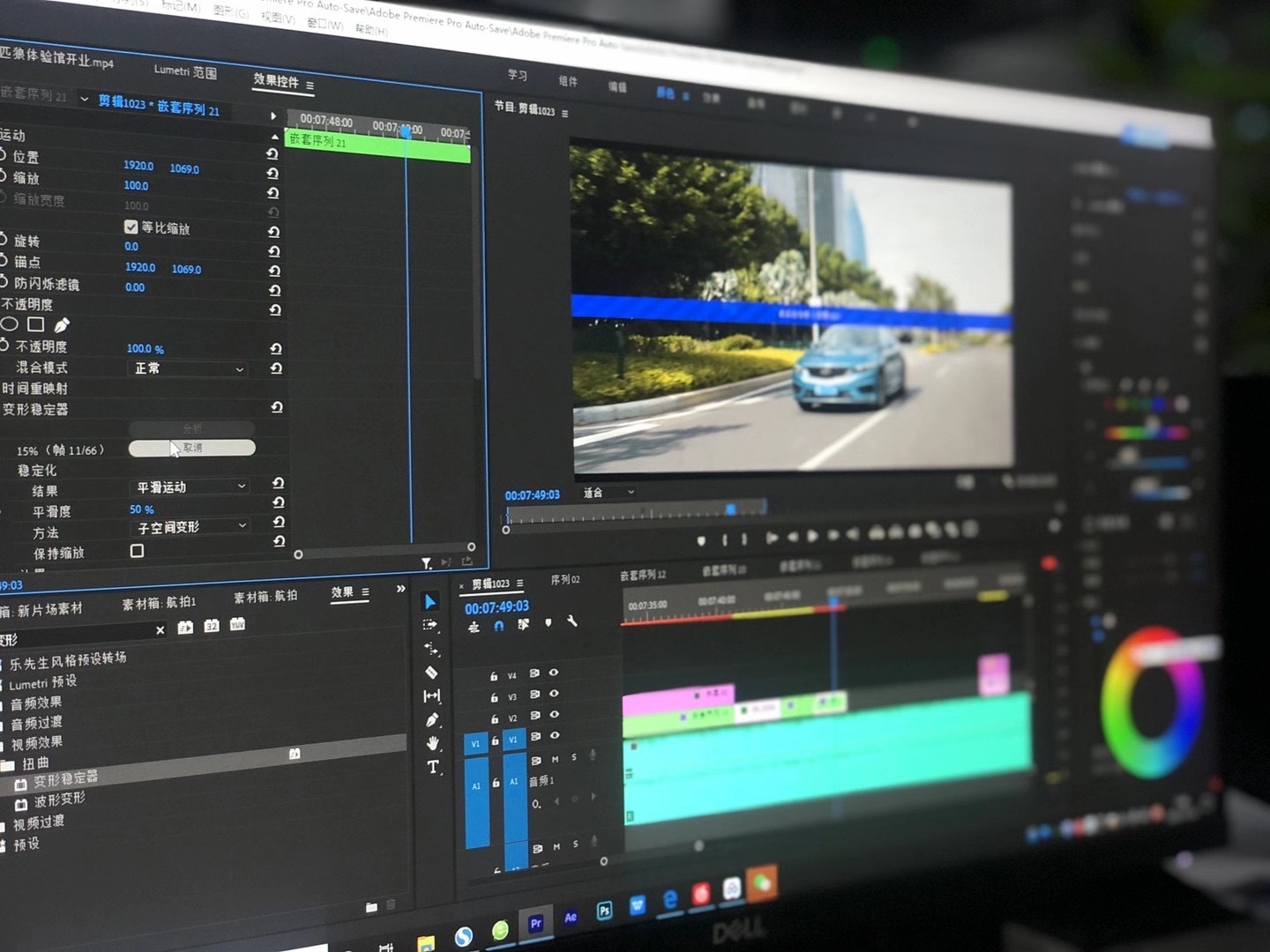Create rectangle opacity mask
This screenshot has width=1270, height=952.
click(36, 324)
